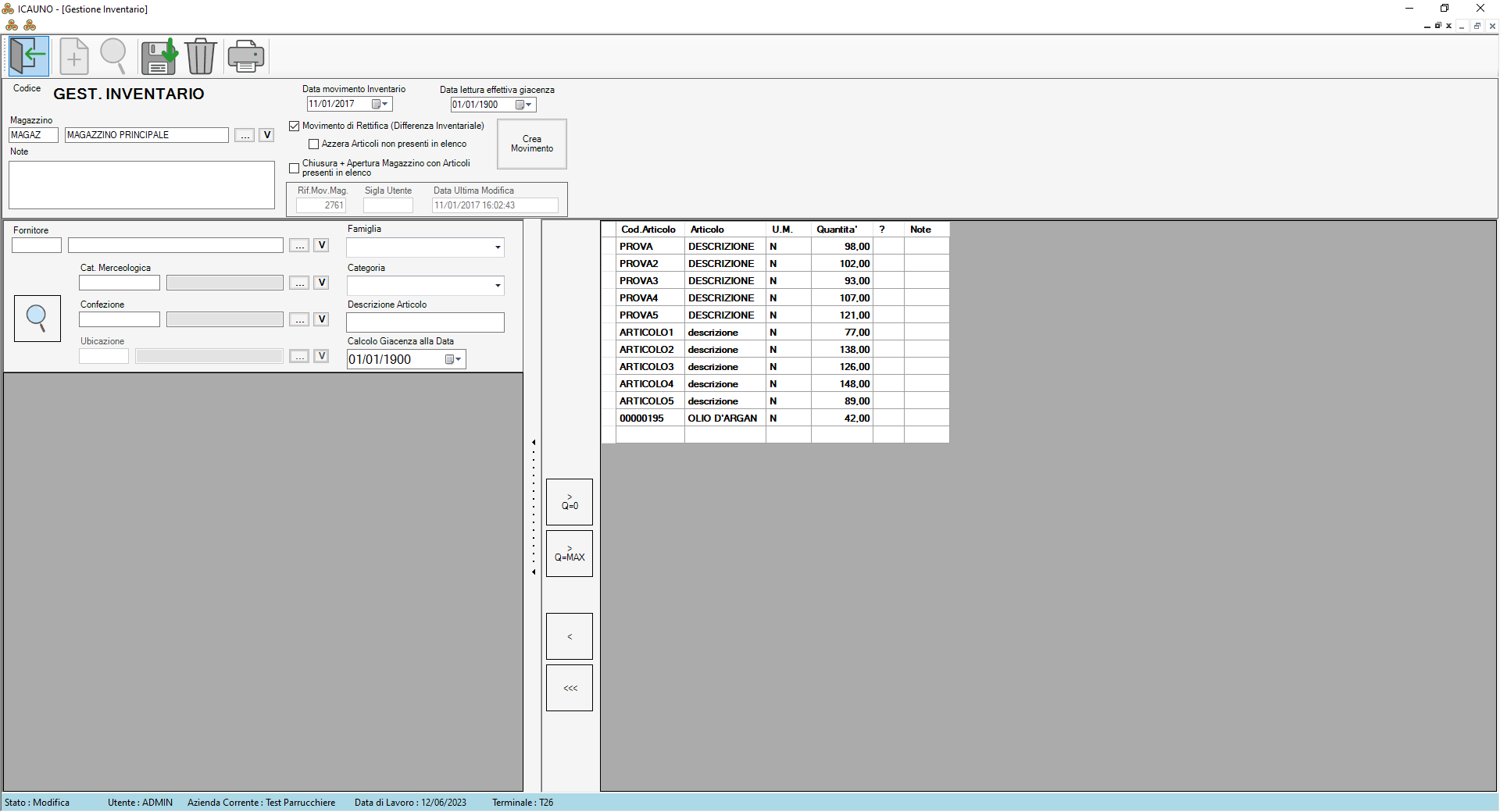1500x812 pixels.
Task: Click the trash delete icon
Action: click(x=201, y=56)
